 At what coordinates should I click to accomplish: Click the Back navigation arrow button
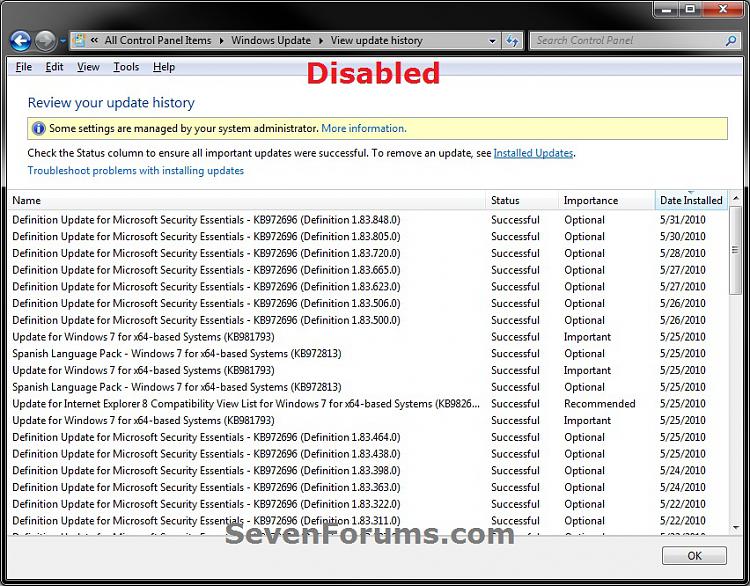coord(21,41)
